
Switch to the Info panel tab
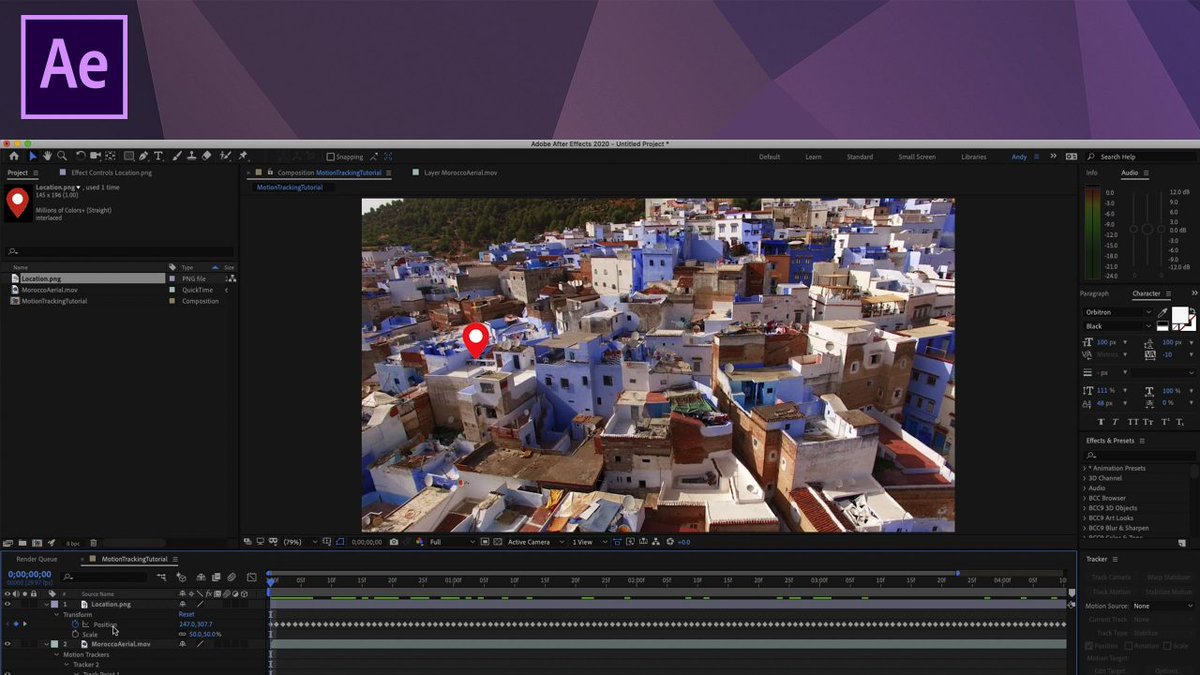coord(1092,173)
